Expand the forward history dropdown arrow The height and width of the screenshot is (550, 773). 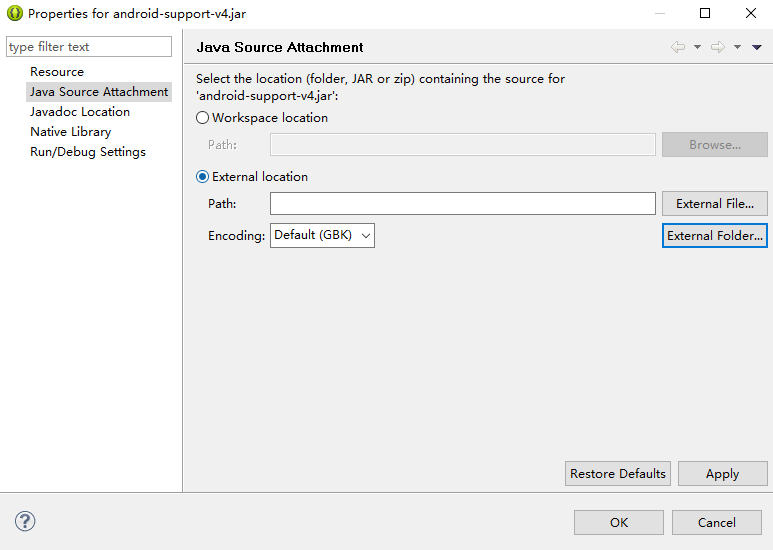[737, 47]
